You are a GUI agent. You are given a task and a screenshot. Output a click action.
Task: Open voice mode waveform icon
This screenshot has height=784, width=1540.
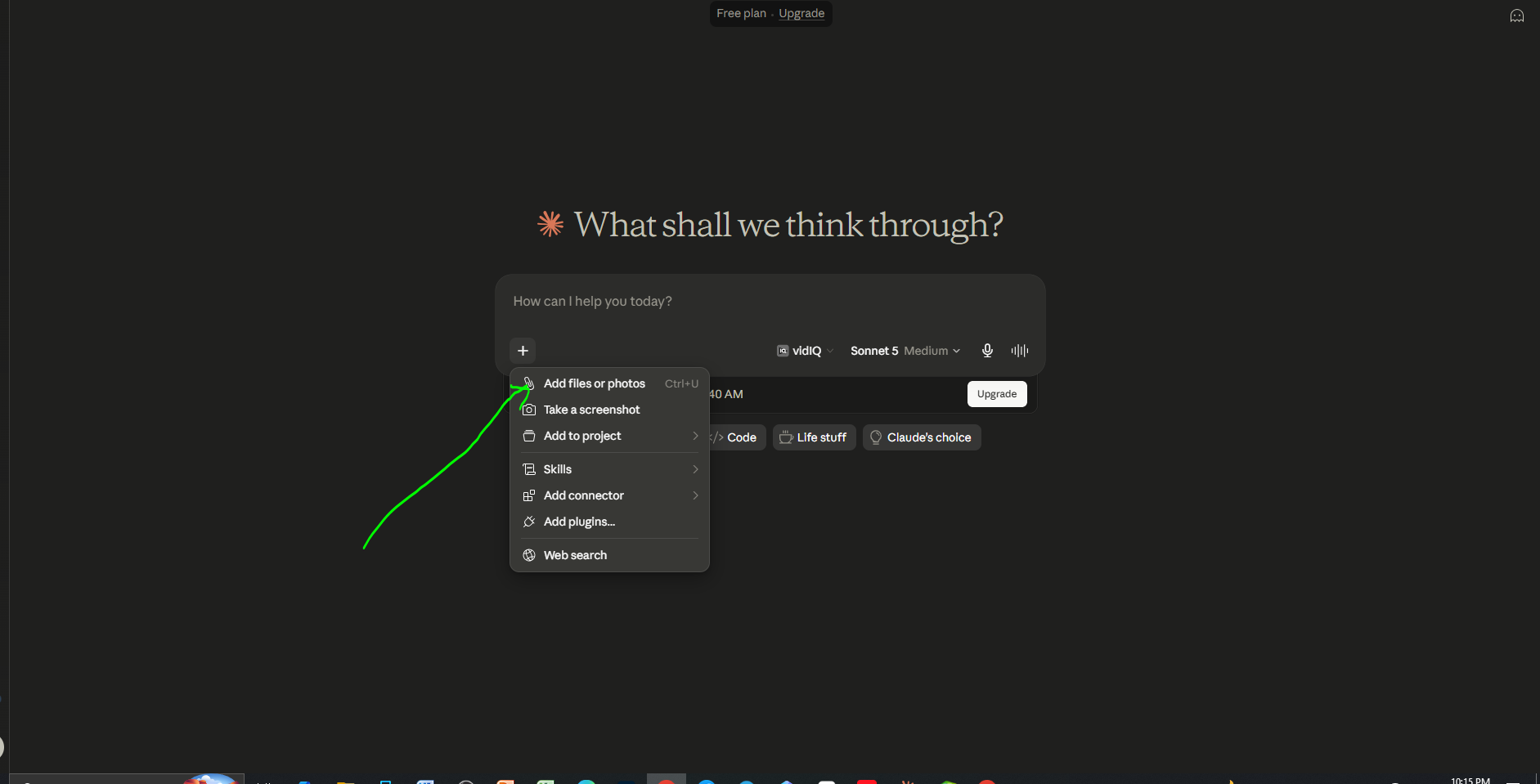click(x=1020, y=351)
